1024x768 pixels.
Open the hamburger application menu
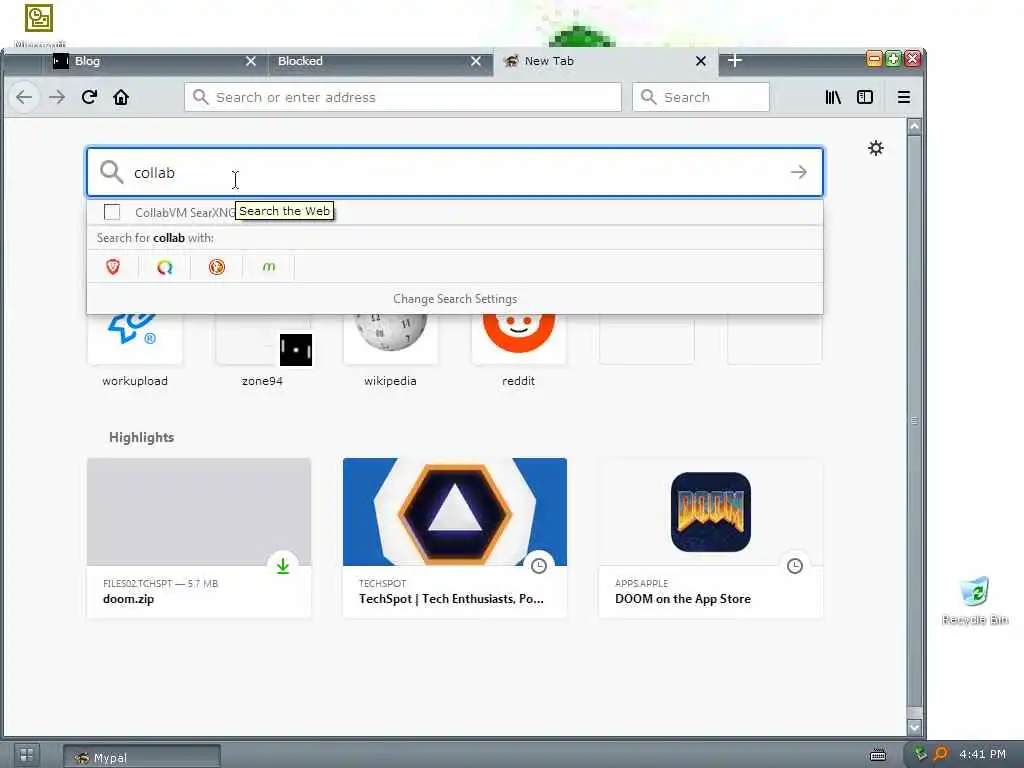904,97
